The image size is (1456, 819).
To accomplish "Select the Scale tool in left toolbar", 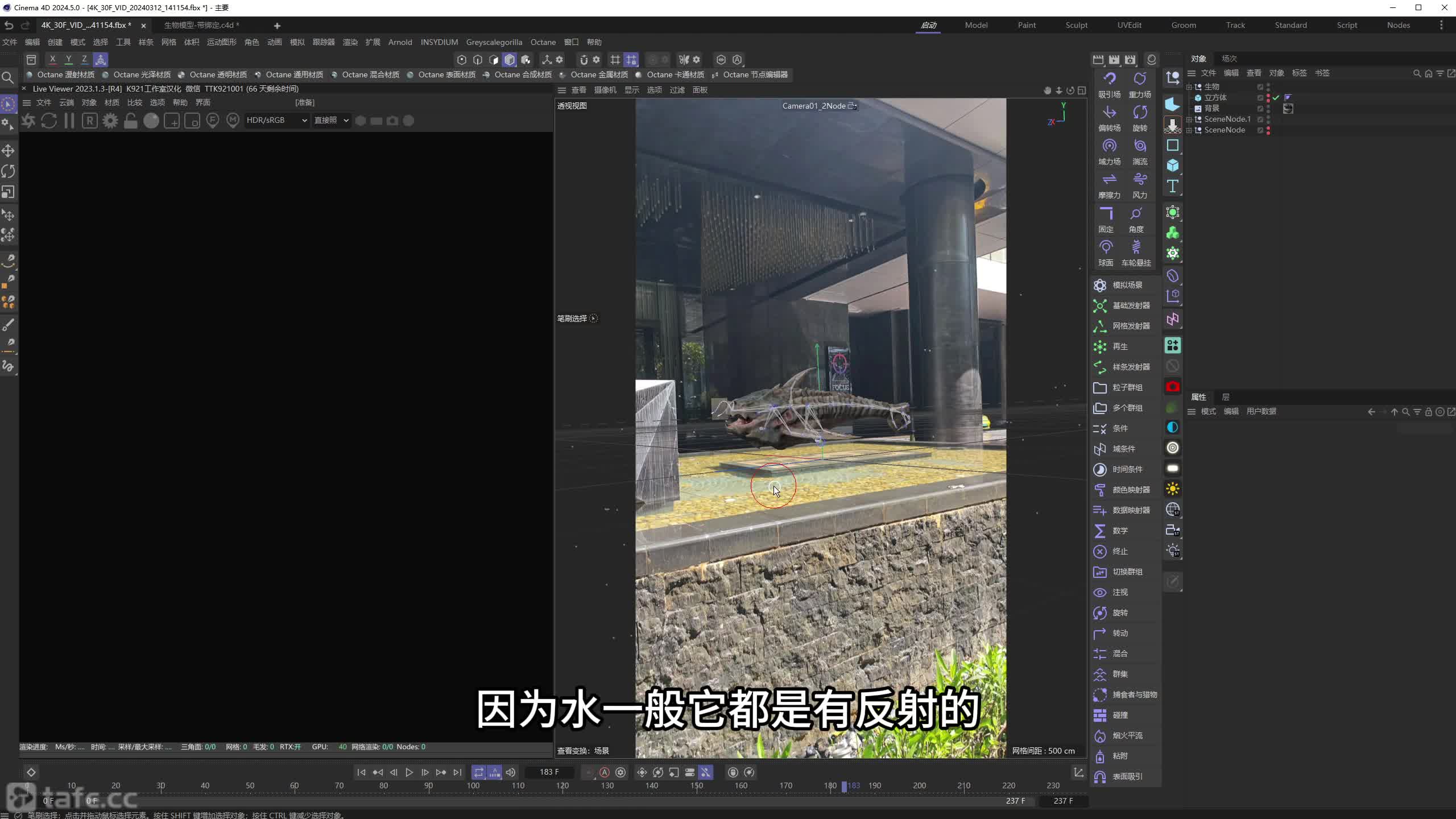I will tap(8, 192).
